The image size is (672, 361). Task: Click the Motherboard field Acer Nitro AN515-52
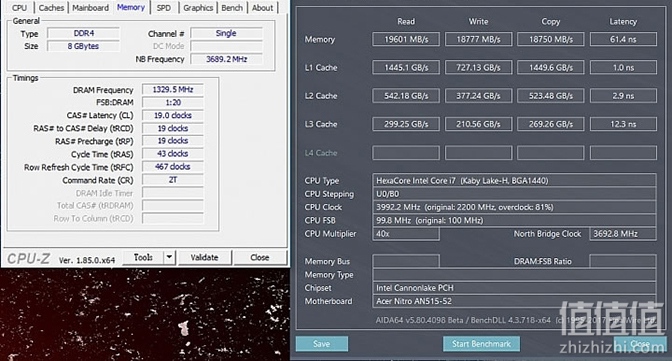[x=514, y=301]
